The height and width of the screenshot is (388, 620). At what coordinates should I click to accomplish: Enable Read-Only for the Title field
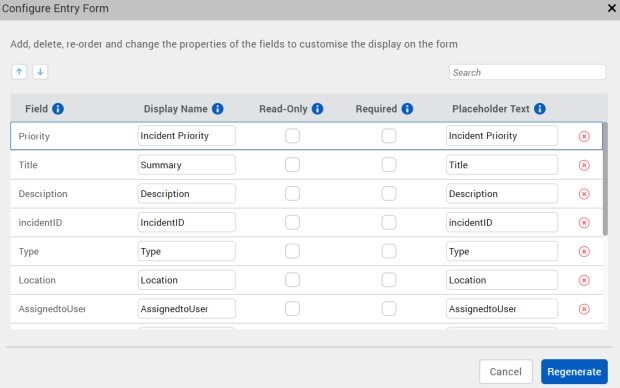click(x=293, y=165)
